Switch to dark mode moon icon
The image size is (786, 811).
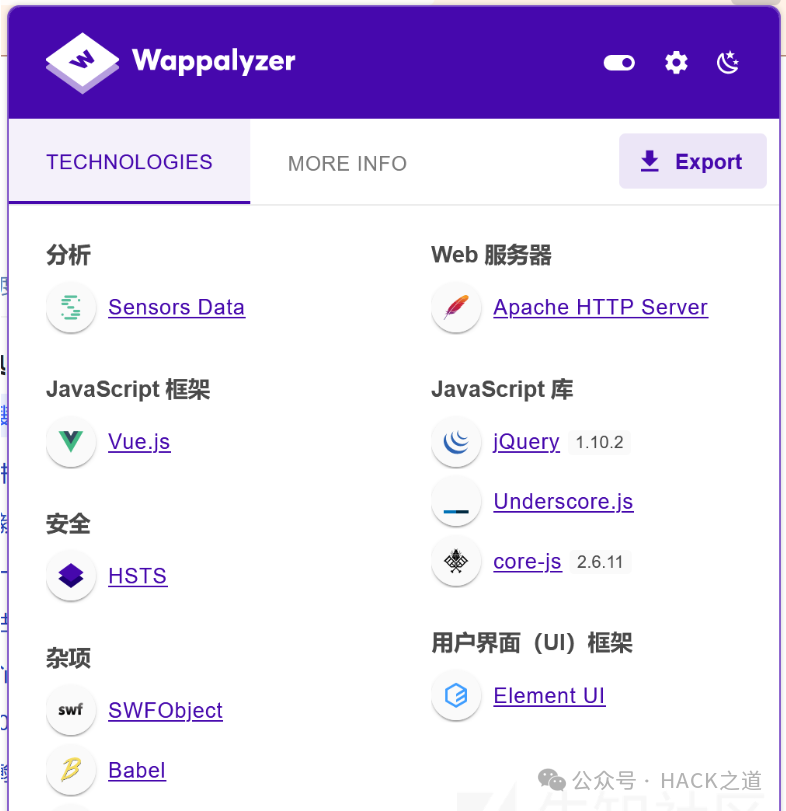click(728, 63)
